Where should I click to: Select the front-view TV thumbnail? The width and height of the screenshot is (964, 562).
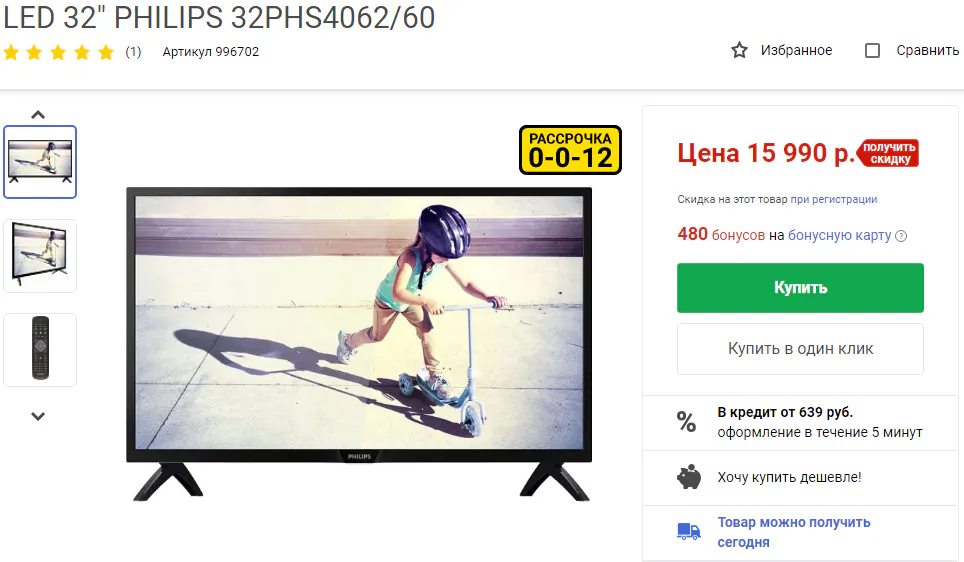tap(40, 162)
